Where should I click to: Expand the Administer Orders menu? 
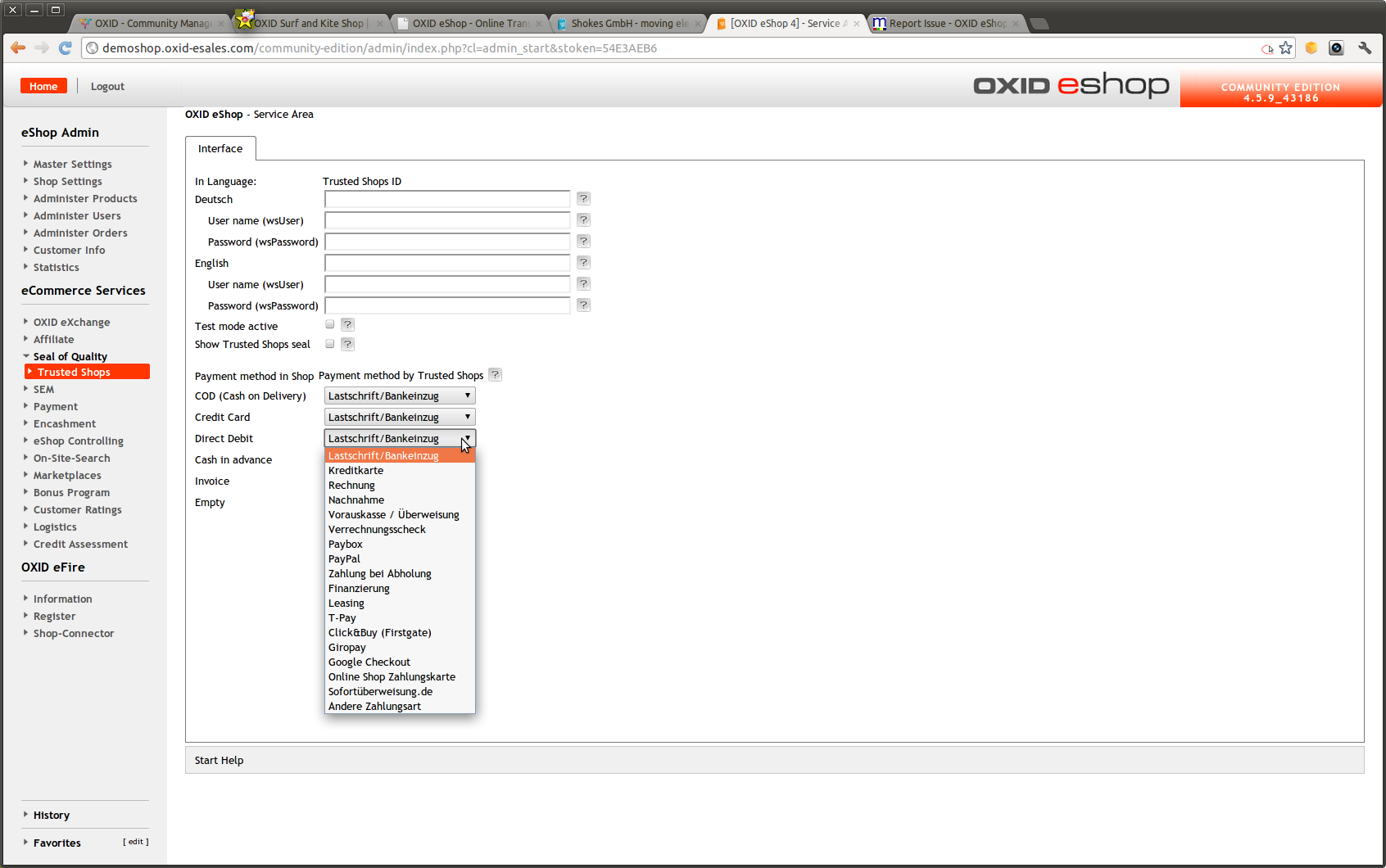[x=80, y=233]
